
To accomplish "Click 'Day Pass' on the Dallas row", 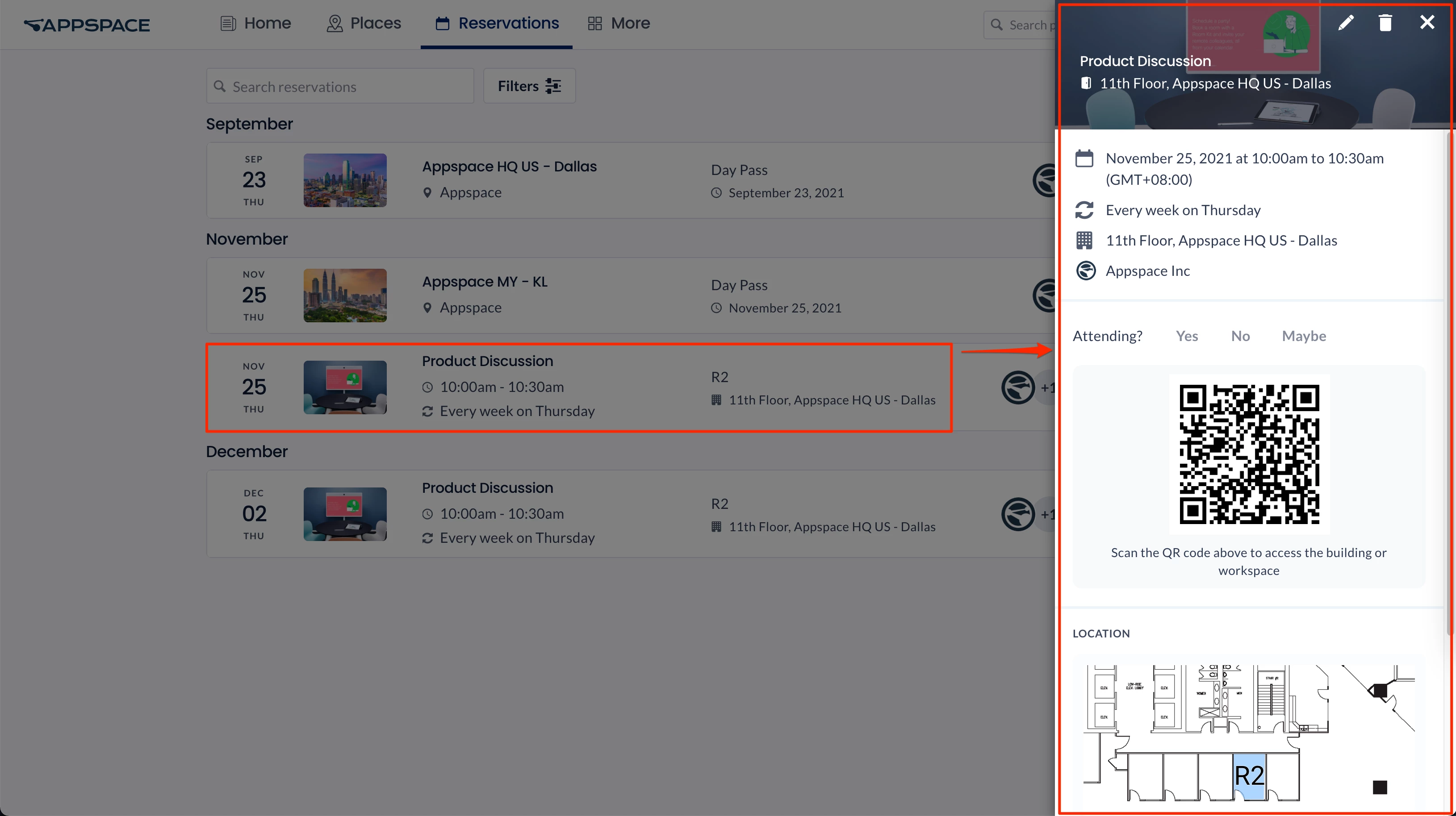I will point(739,170).
